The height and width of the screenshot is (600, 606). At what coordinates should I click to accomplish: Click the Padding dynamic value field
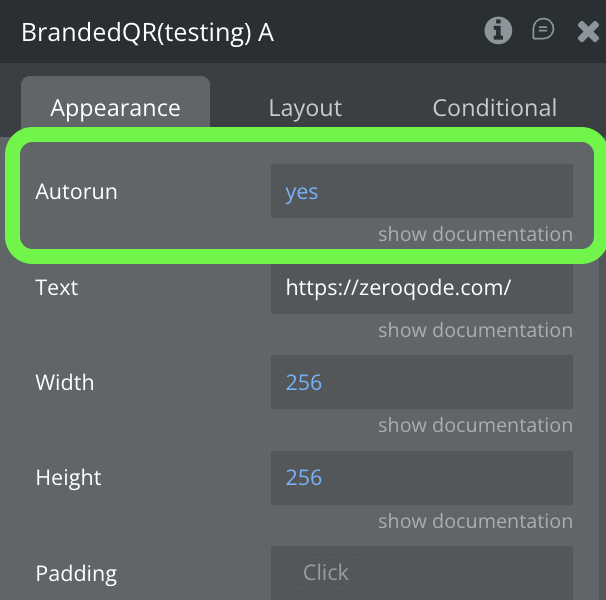[x=421, y=573]
